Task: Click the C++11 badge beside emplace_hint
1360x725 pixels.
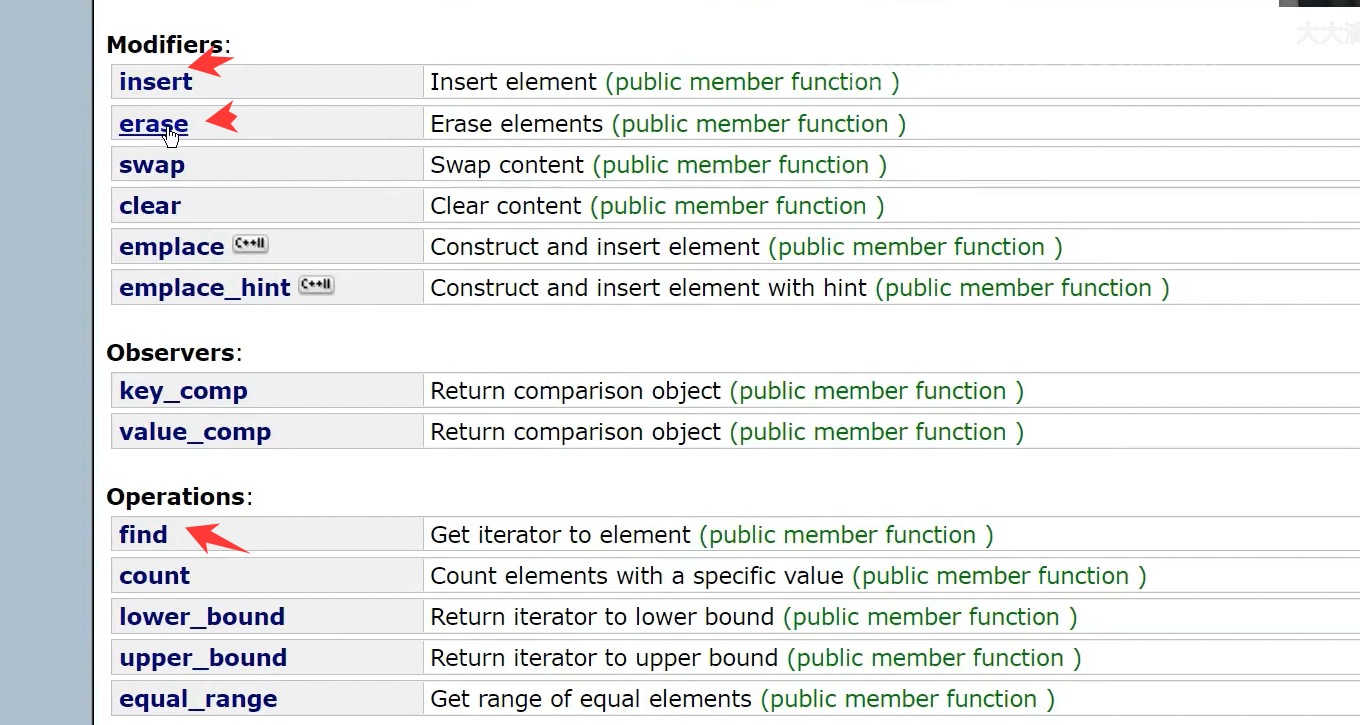Action: (316, 285)
